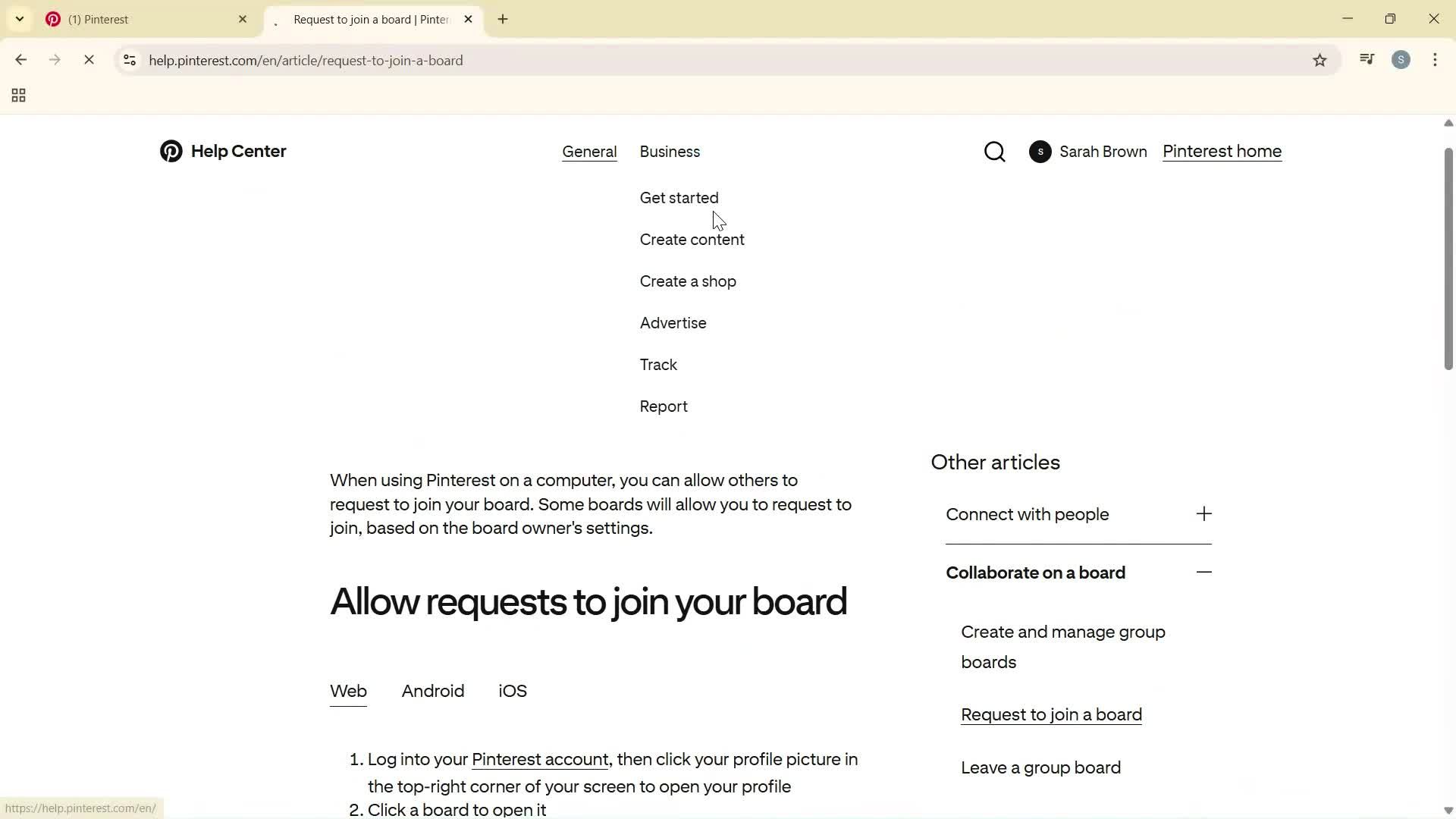Image resolution: width=1456 pixels, height=819 pixels.
Task: Open the Help Center search
Action: tap(994, 152)
